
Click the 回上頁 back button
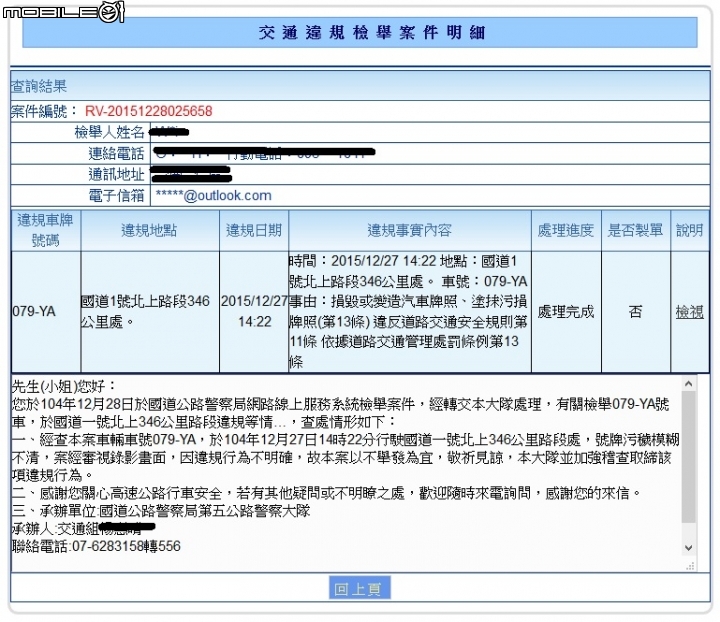[360, 588]
